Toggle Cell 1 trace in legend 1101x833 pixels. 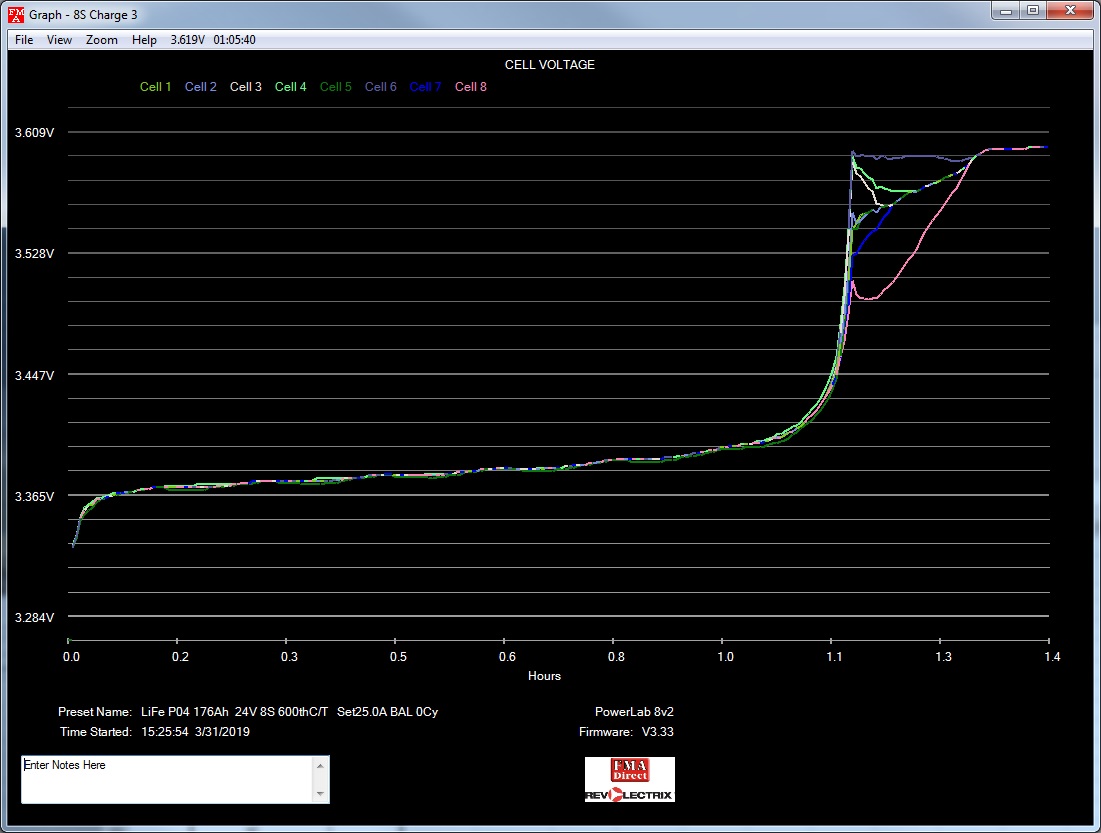tap(155, 87)
